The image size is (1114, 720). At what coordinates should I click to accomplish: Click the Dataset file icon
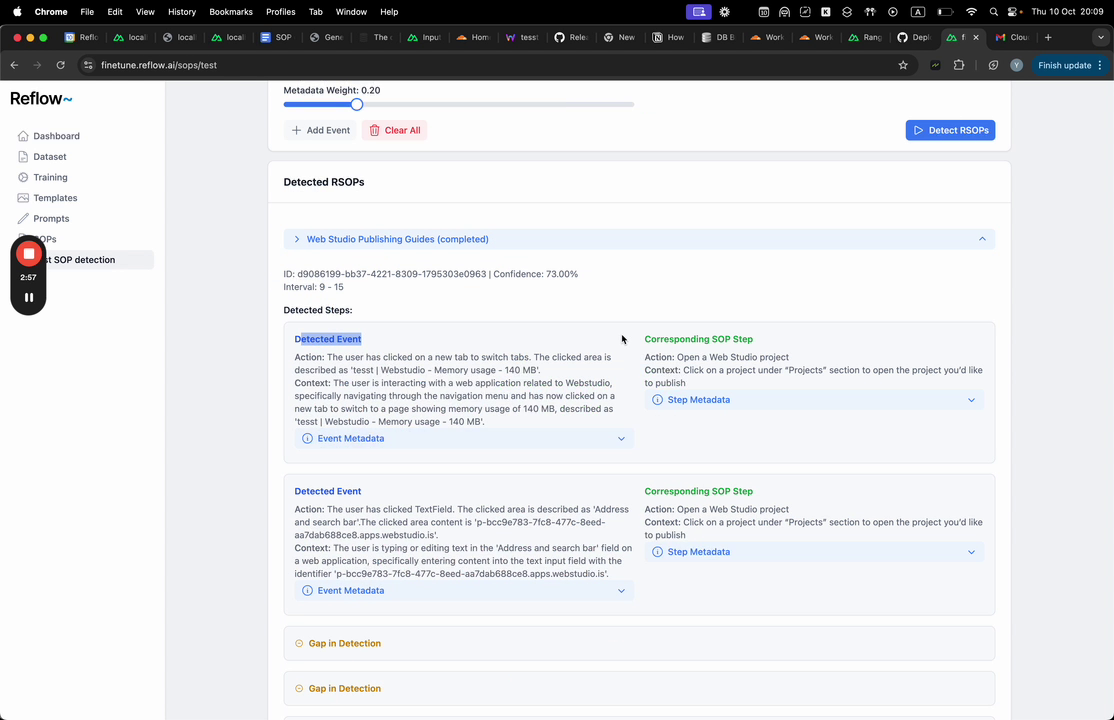click(23, 156)
